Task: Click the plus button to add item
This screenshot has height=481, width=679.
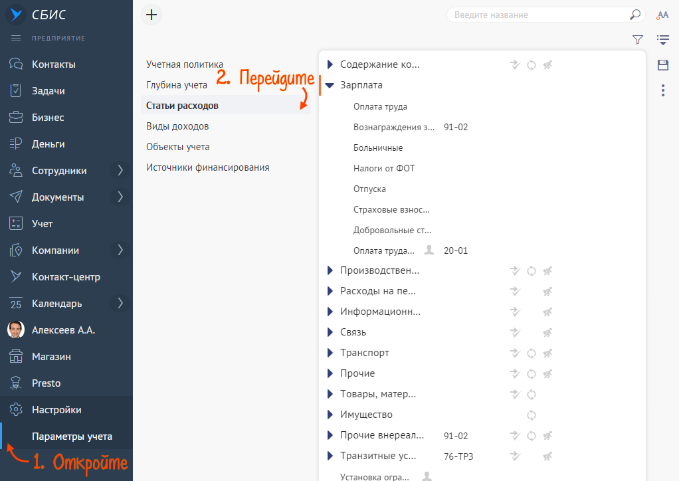Action: [152, 15]
